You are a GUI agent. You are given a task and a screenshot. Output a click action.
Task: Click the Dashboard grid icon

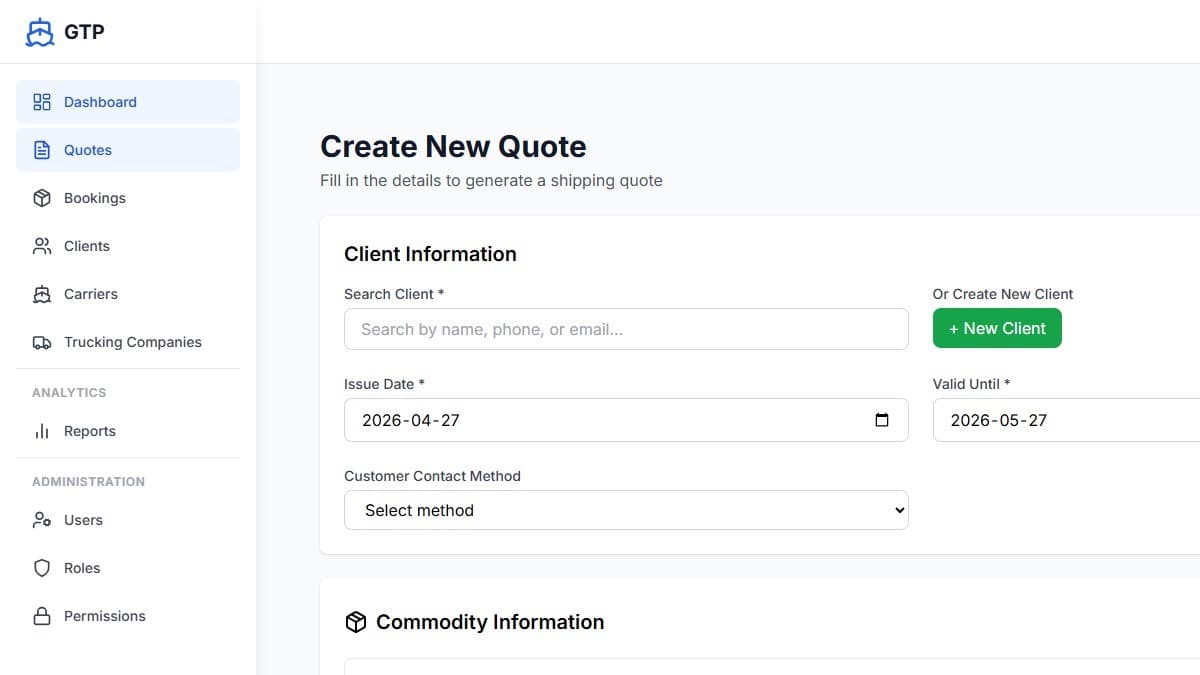click(x=42, y=102)
